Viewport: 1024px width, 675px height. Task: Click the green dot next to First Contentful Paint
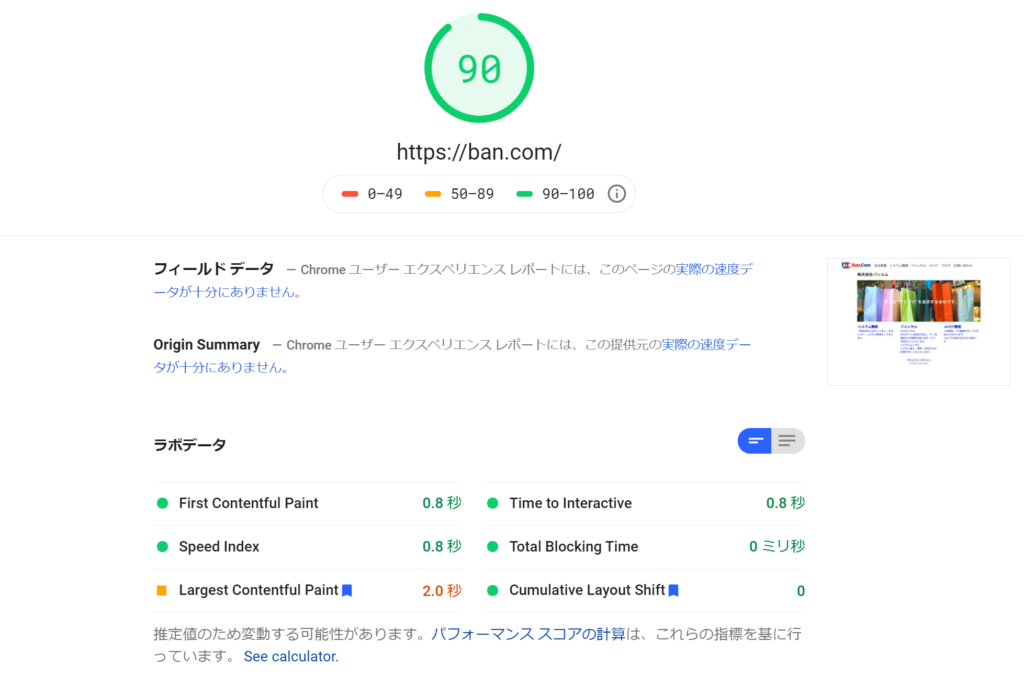pyautogui.click(x=162, y=503)
